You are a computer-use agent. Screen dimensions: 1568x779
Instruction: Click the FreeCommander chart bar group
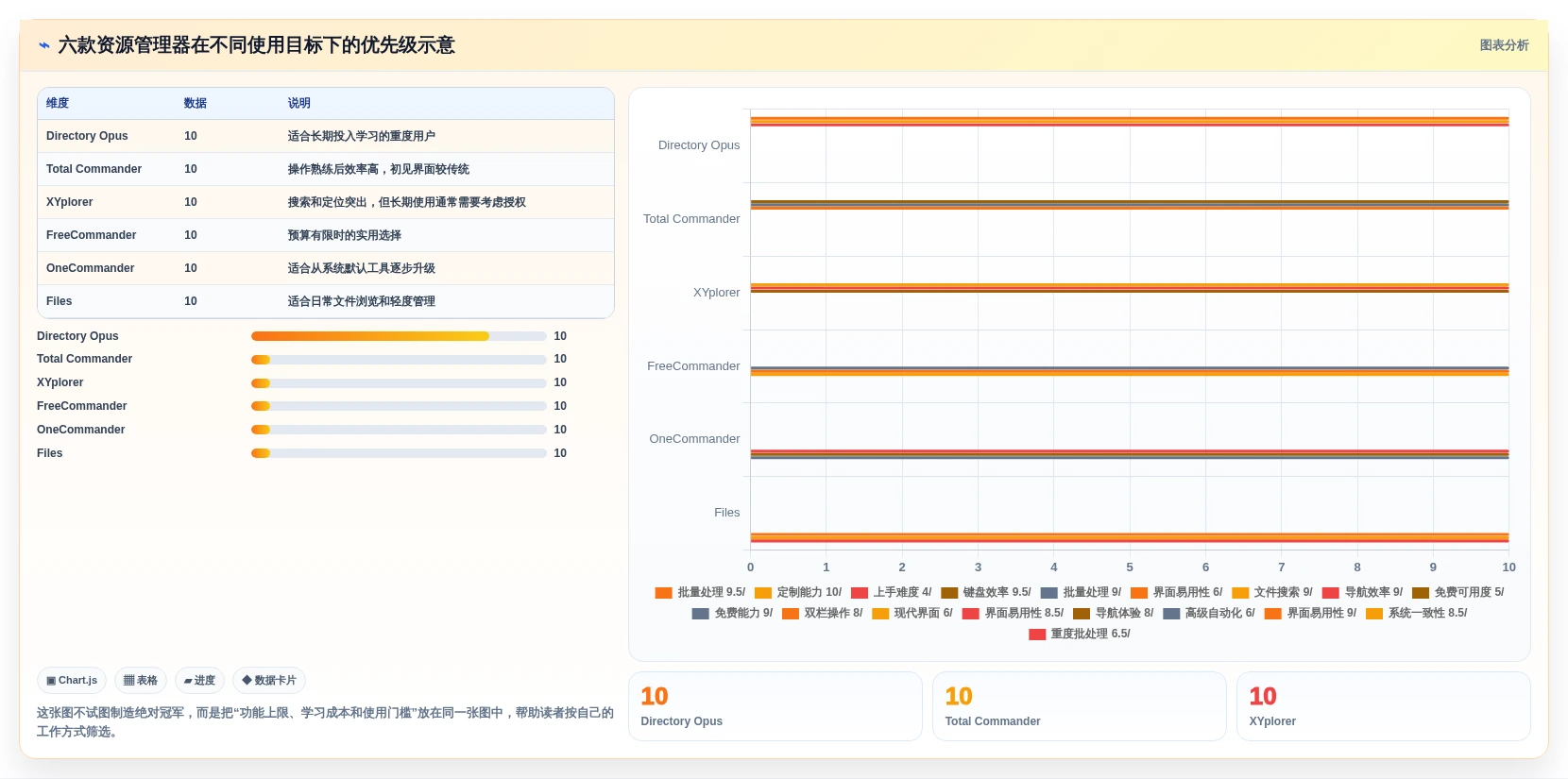point(1130,371)
